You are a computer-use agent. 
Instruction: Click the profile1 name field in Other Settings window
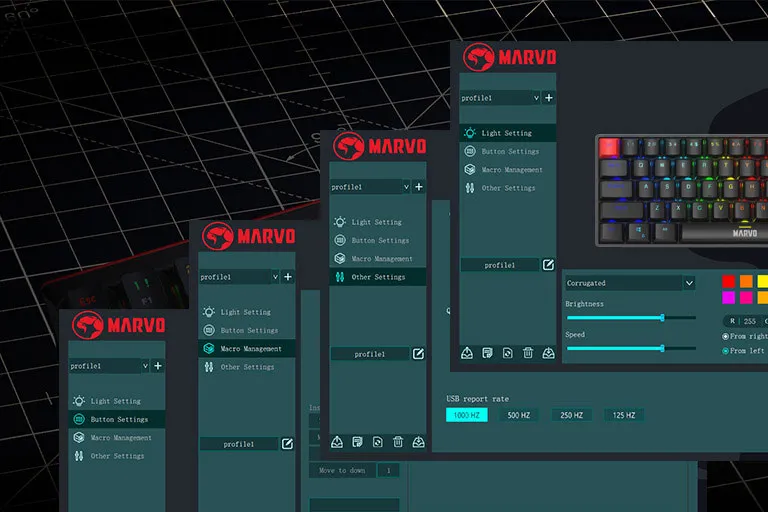pyautogui.click(x=370, y=354)
